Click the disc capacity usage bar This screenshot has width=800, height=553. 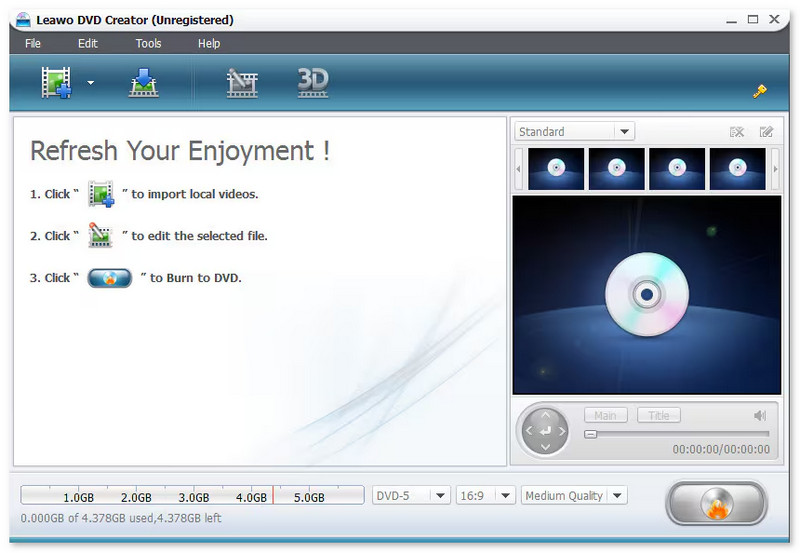(x=192, y=495)
